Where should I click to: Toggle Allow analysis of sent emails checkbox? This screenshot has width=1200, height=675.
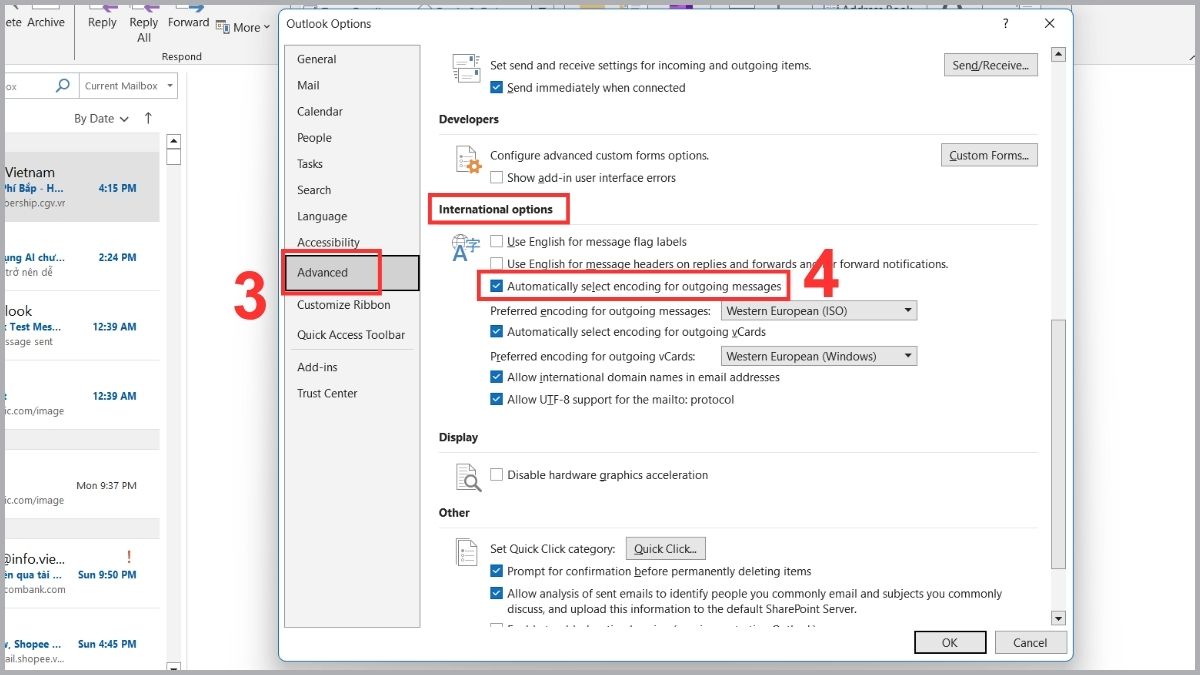[x=497, y=593]
